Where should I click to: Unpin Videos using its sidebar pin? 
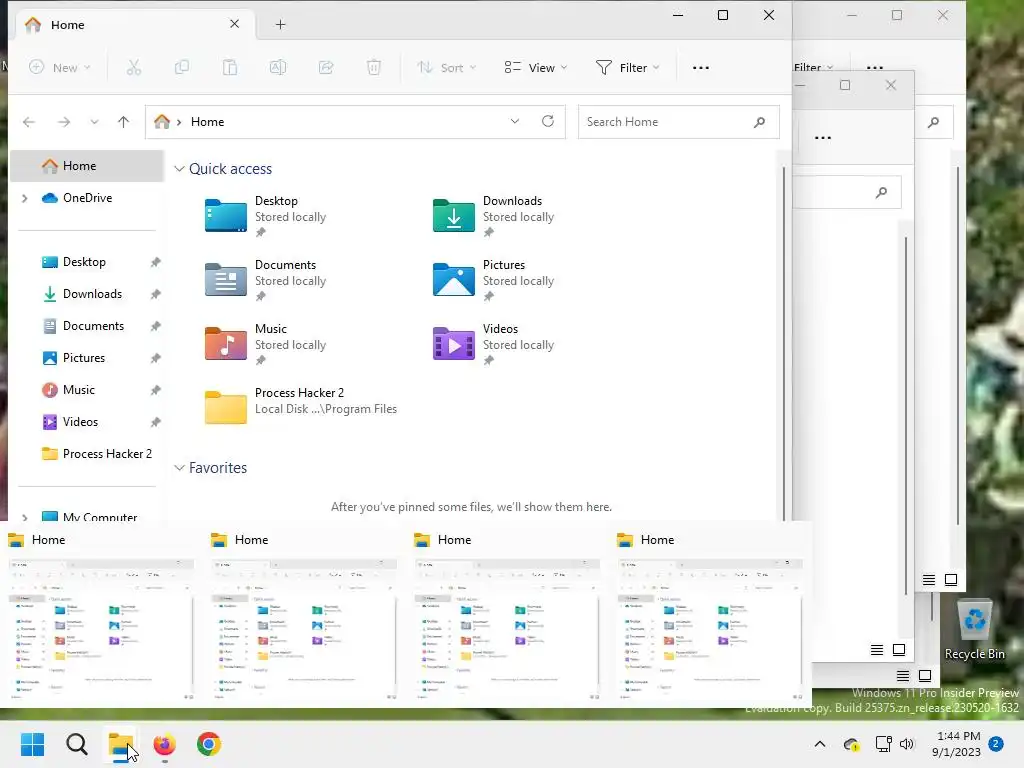point(155,422)
